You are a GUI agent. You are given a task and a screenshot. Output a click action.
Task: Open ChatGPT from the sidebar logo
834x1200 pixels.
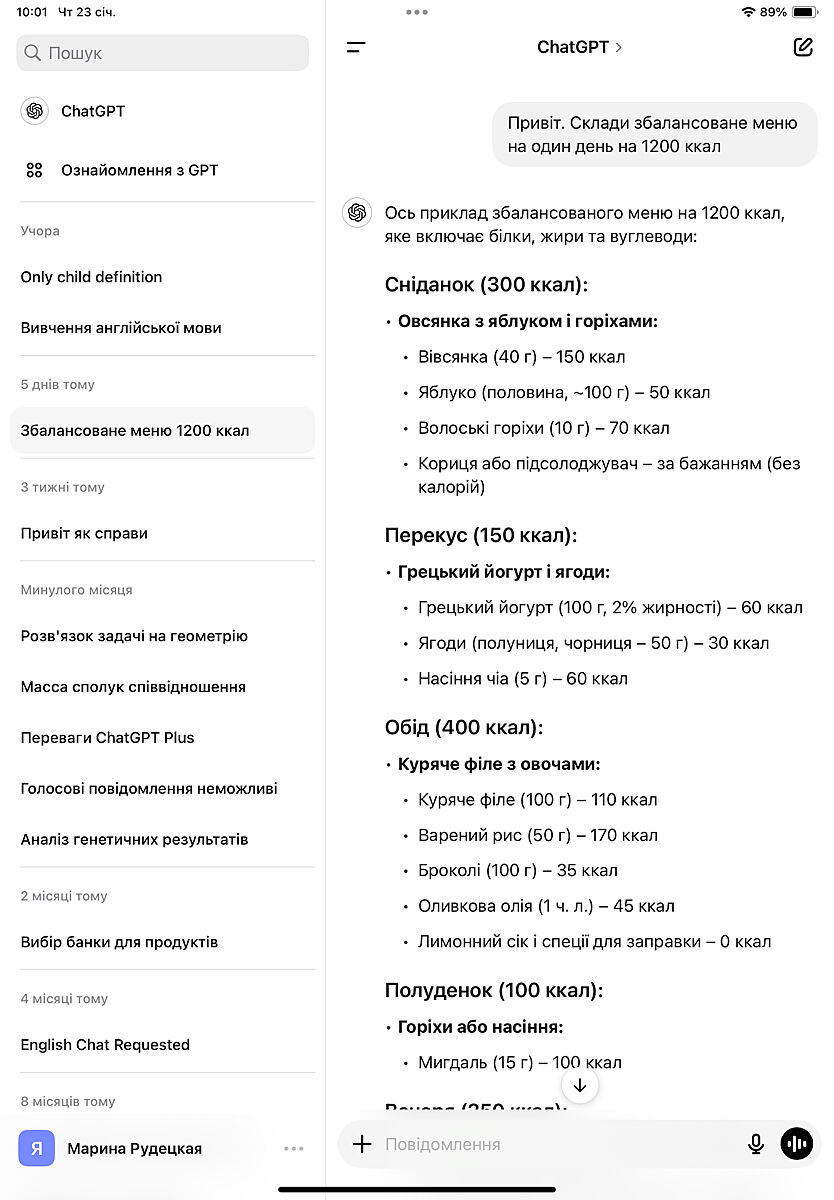click(x=35, y=111)
